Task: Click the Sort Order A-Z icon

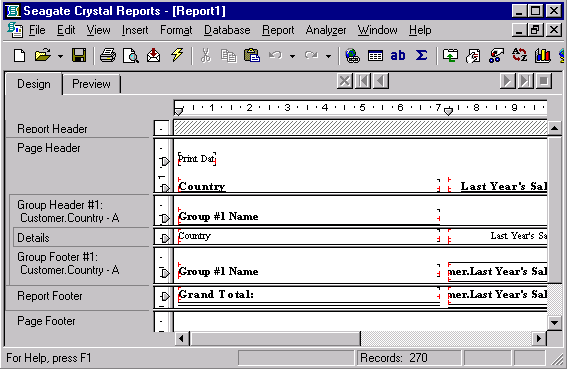Action: tap(519, 56)
